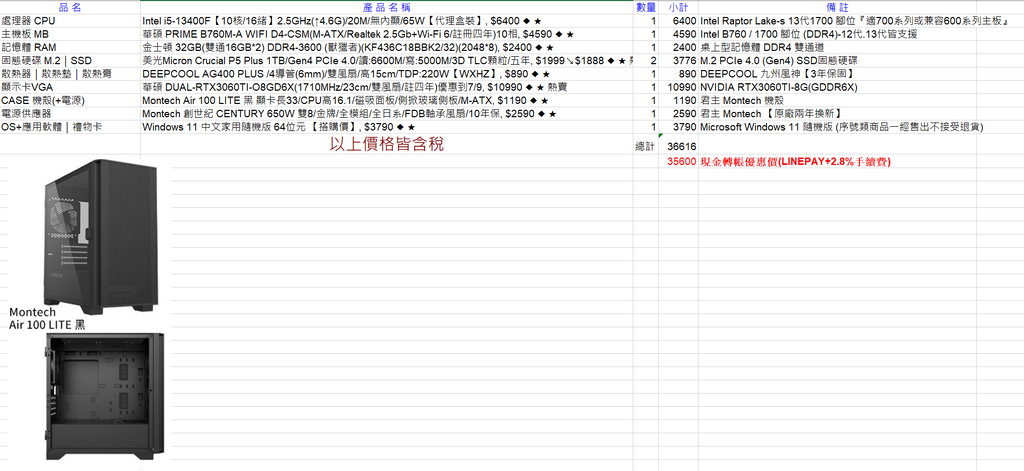The width and height of the screenshot is (1024, 471).
Task: Click the OS+應用軟體｜禮物卡 cell
Action: tap(70, 127)
